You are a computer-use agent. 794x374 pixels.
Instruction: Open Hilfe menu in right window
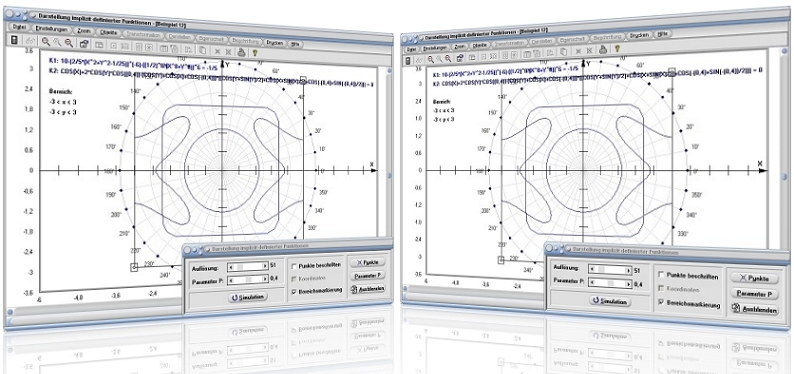tap(662, 34)
